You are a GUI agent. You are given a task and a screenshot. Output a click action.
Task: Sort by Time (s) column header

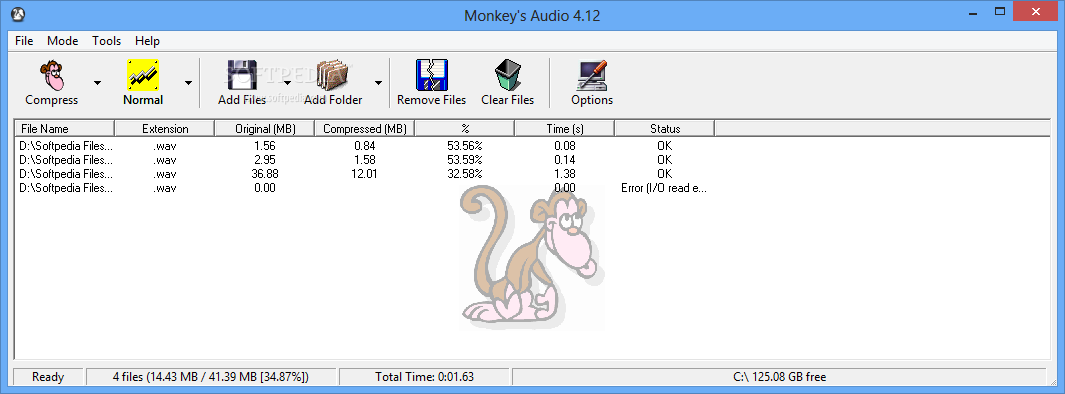(x=564, y=128)
